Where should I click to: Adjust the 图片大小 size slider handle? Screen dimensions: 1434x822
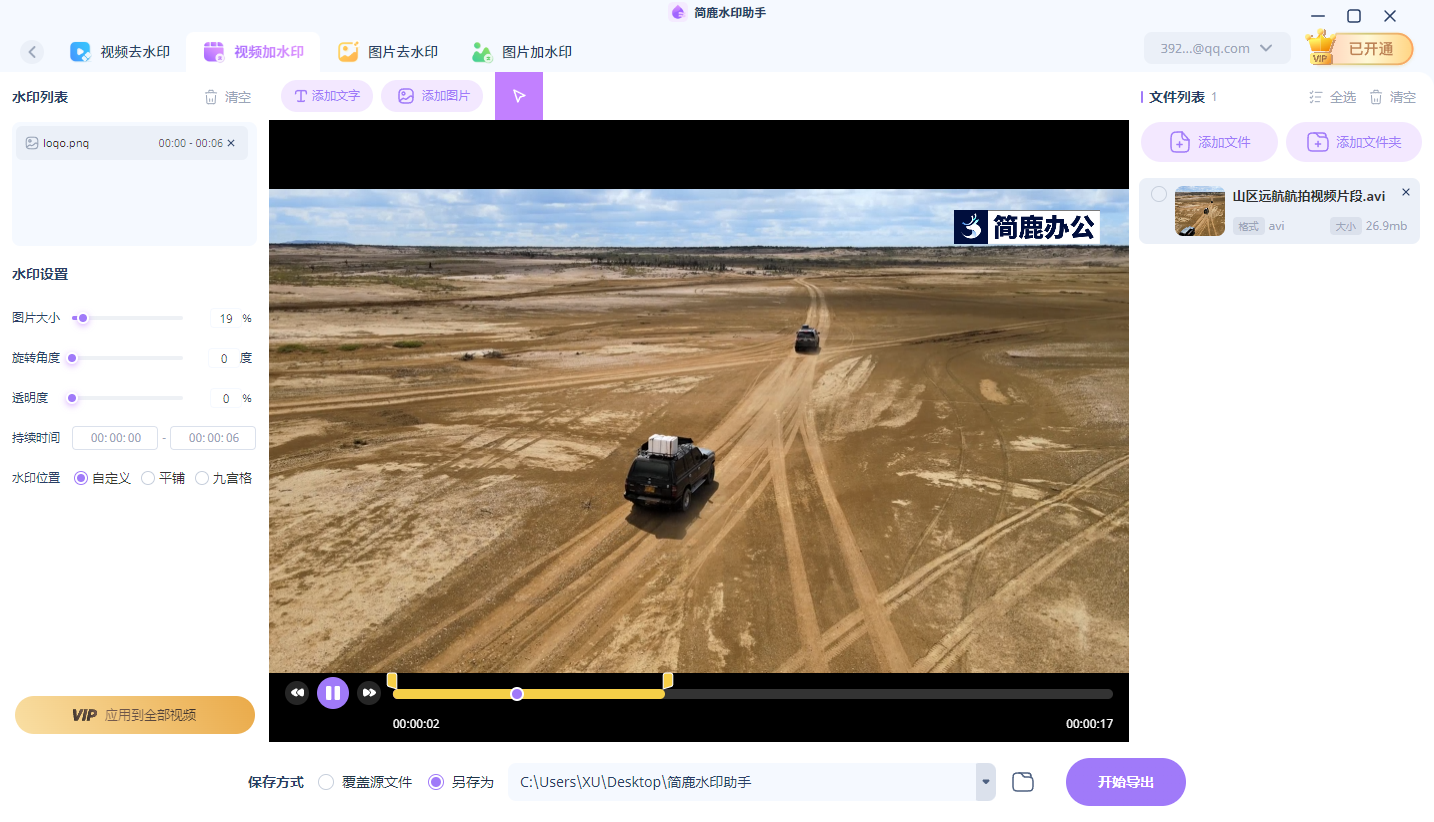[x=83, y=318]
